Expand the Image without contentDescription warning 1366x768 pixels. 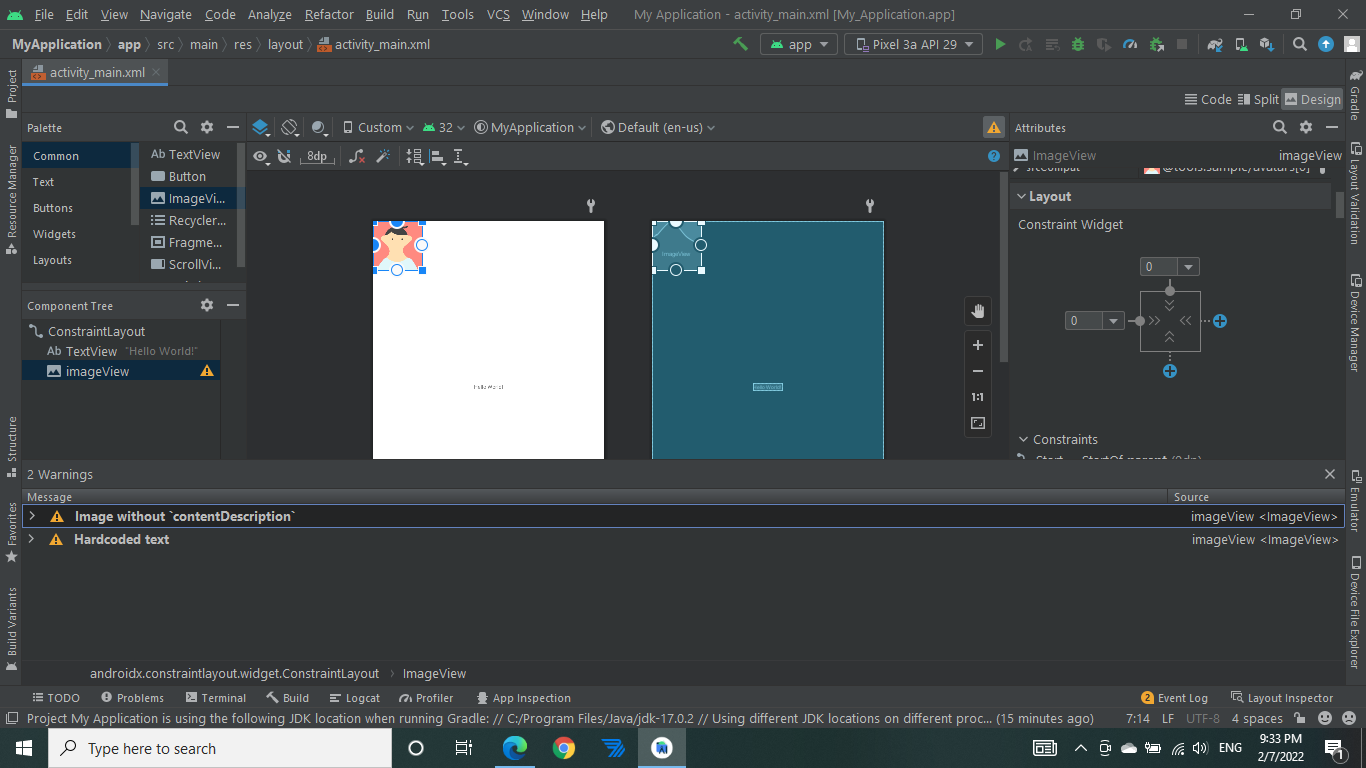click(32, 516)
